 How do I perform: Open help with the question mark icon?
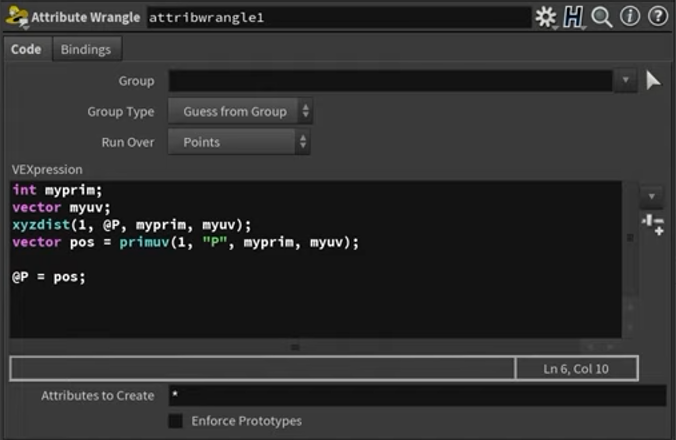pos(658,17)
